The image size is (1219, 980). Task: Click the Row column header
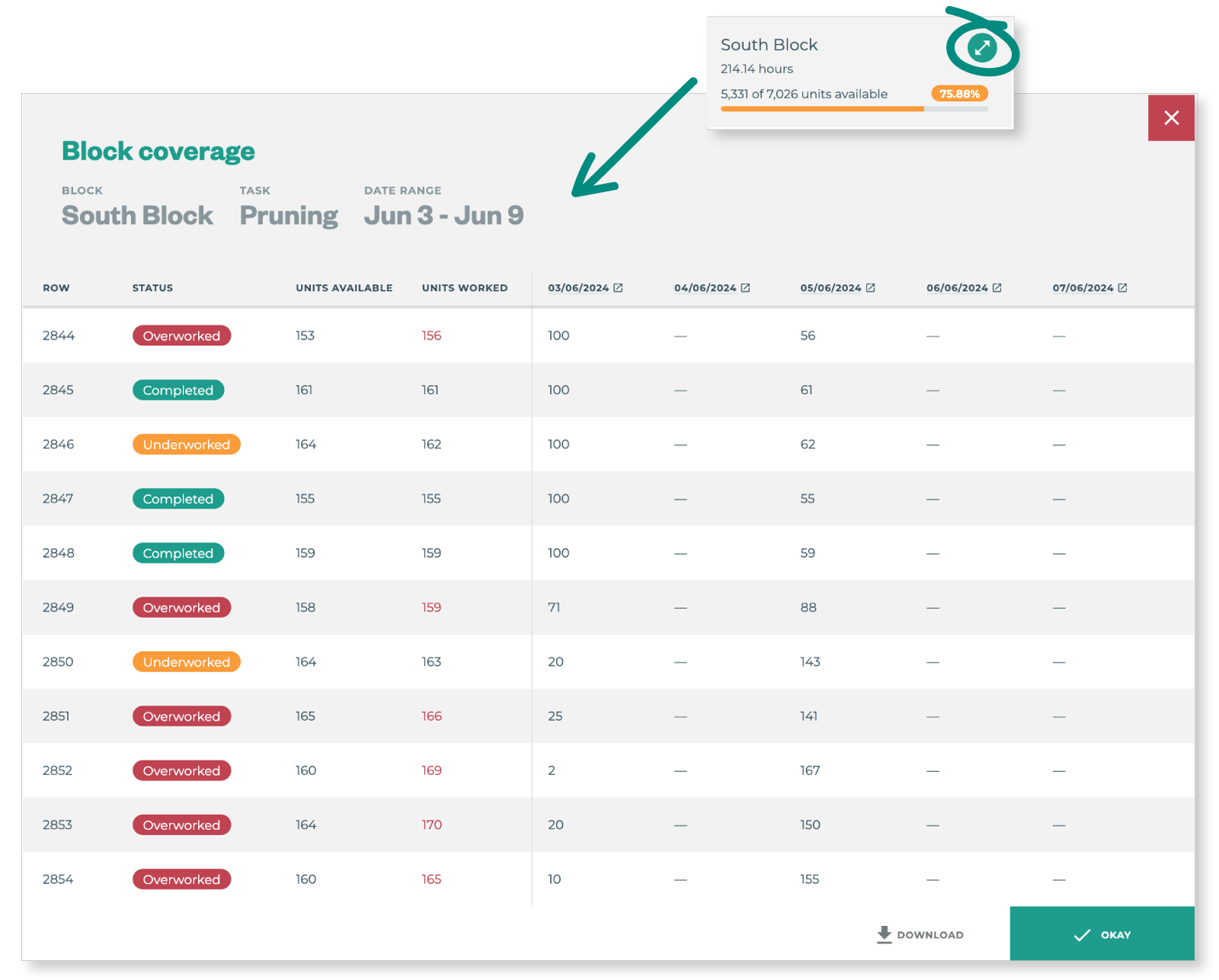[56, 288]
